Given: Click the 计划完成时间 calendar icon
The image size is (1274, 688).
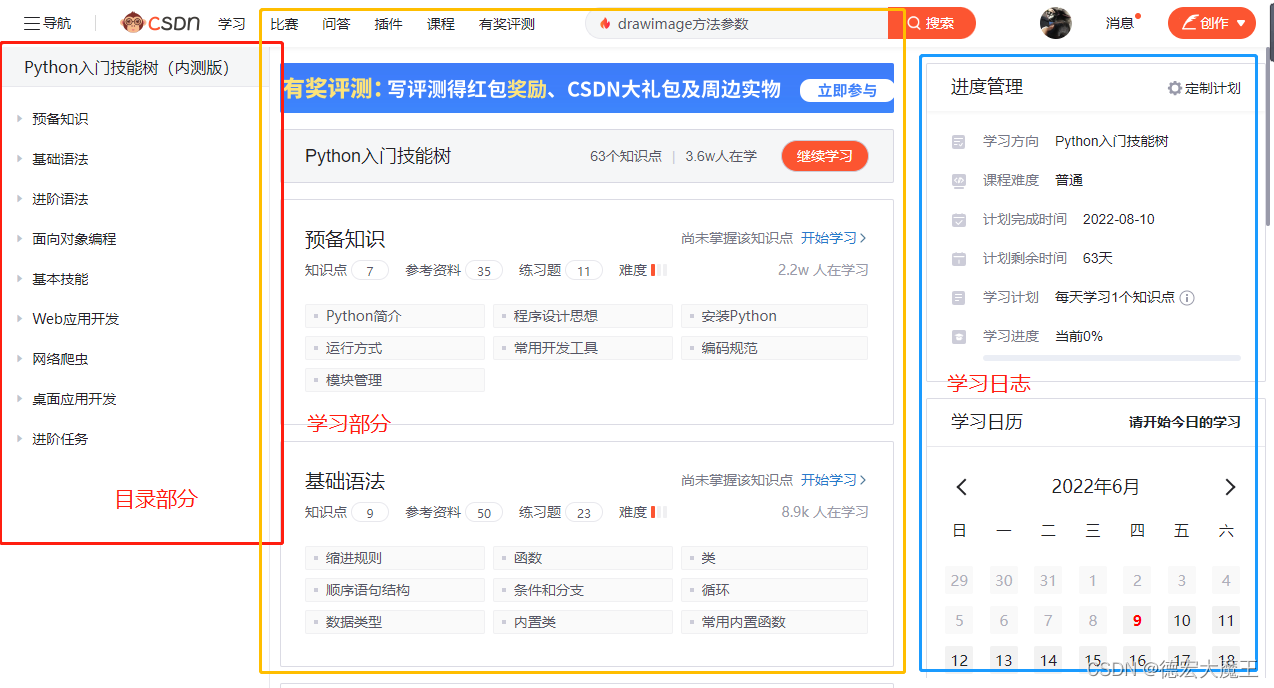Looking at the screenshot, I should [x=959, y=220].
